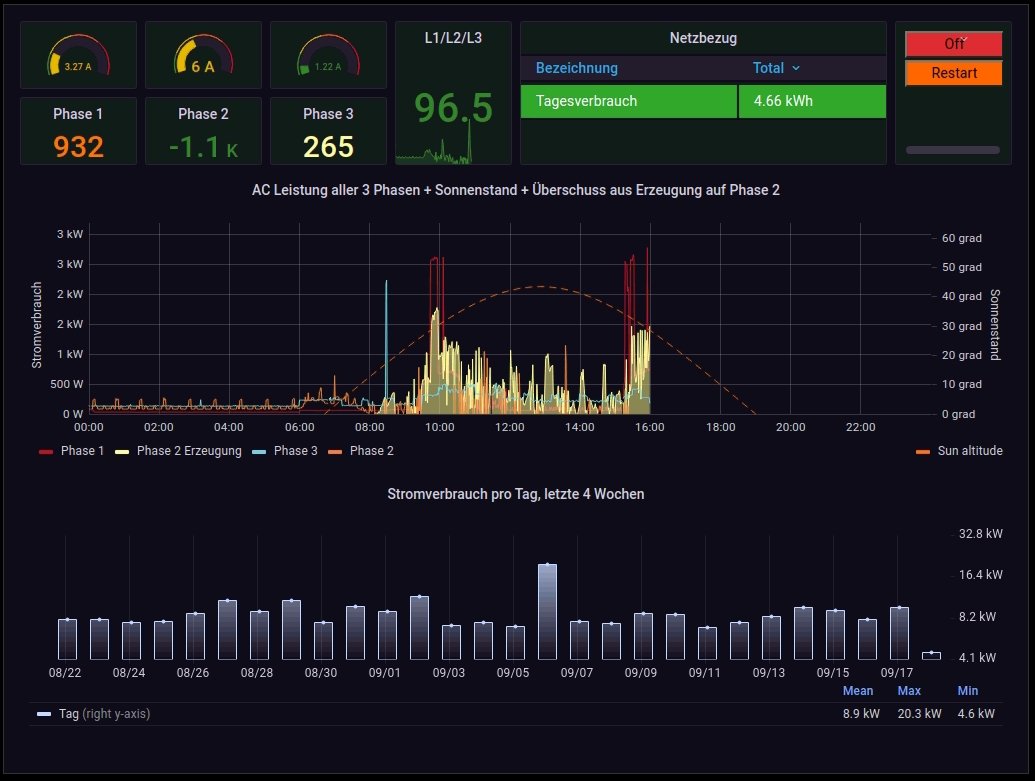Sort table by the Bezeichnung column header
Viewport: 1035px width, 781px height.
(577, 68)
